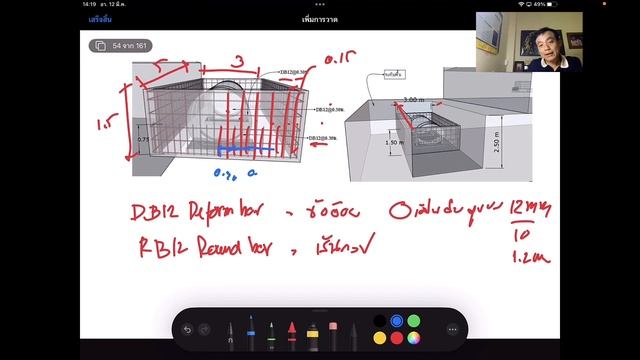Tap the battery indicator showing 49%

click(x=545, y=4)
